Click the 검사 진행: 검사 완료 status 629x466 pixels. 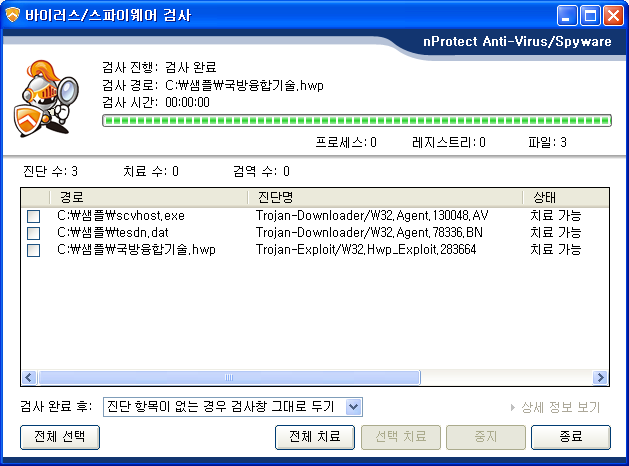tap(159, 67)
